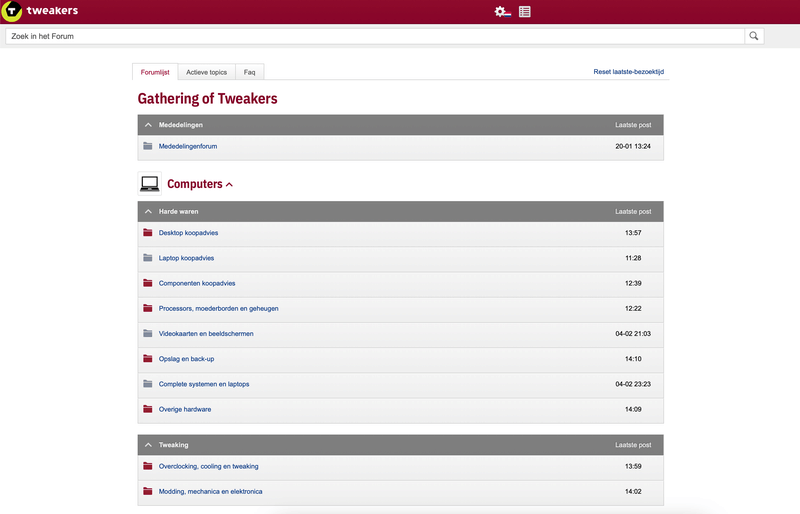Open Complete systemen en laptops forum

coord(204,384)
